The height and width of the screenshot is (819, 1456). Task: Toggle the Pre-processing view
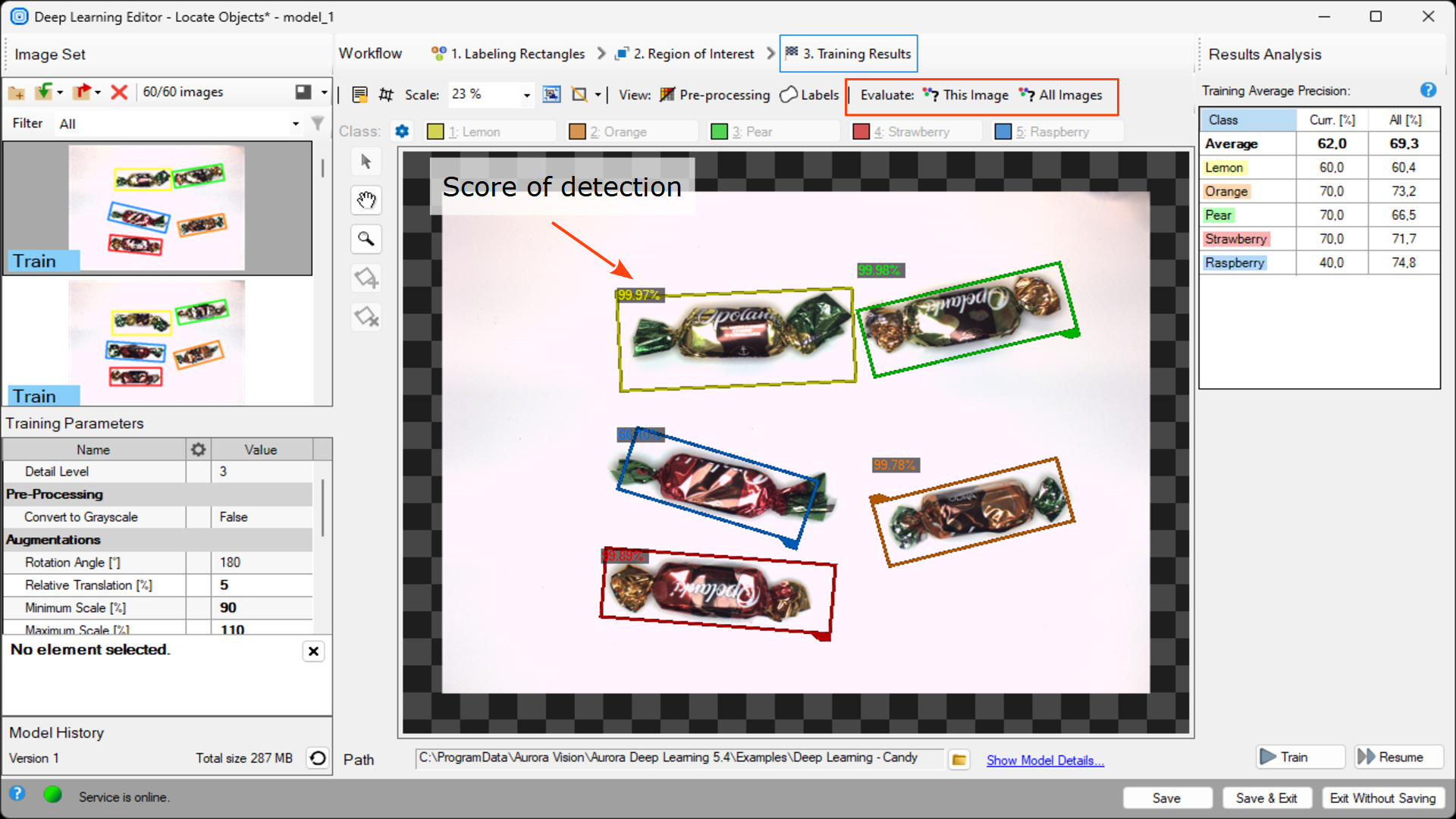coord(714,95)
